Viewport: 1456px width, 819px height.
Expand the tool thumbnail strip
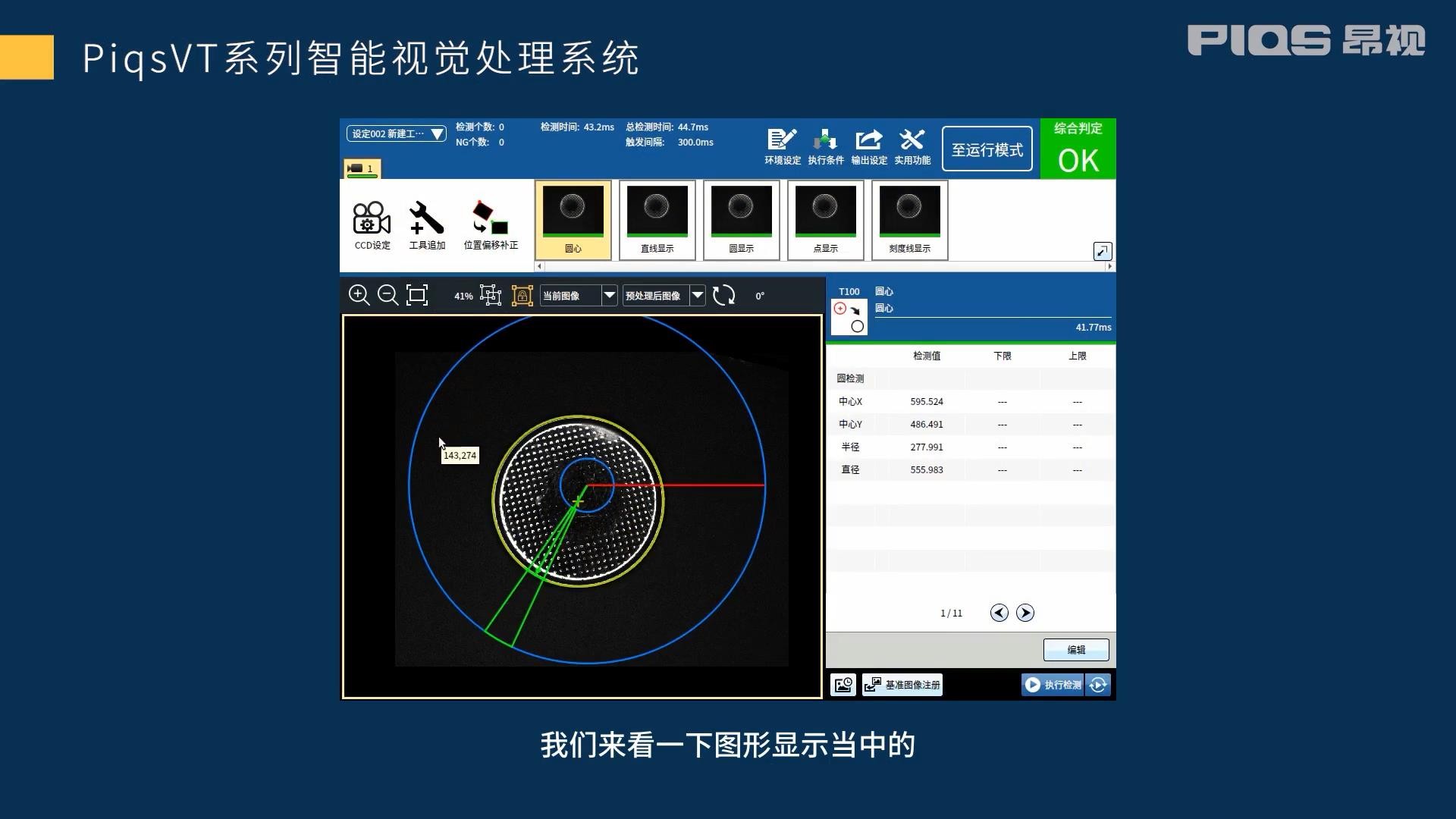(1103, 251)
